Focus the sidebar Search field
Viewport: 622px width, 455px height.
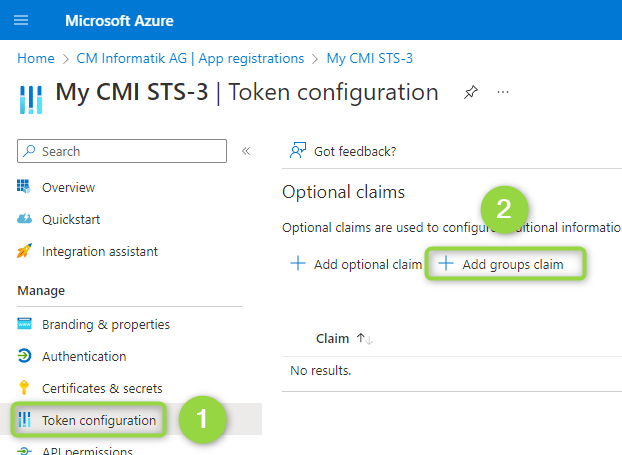(122, 151)
